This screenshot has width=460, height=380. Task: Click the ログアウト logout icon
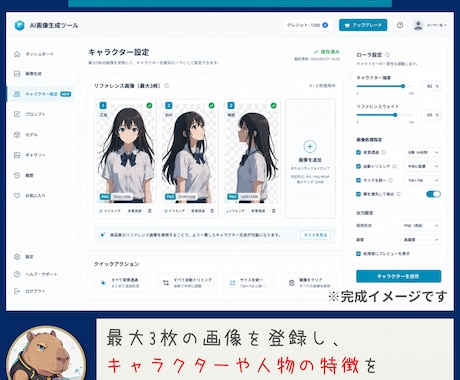17,291
